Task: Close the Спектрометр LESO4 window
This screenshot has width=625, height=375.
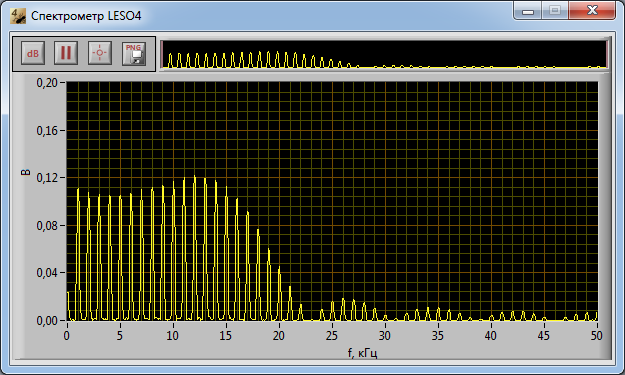Action: (592, 10)
